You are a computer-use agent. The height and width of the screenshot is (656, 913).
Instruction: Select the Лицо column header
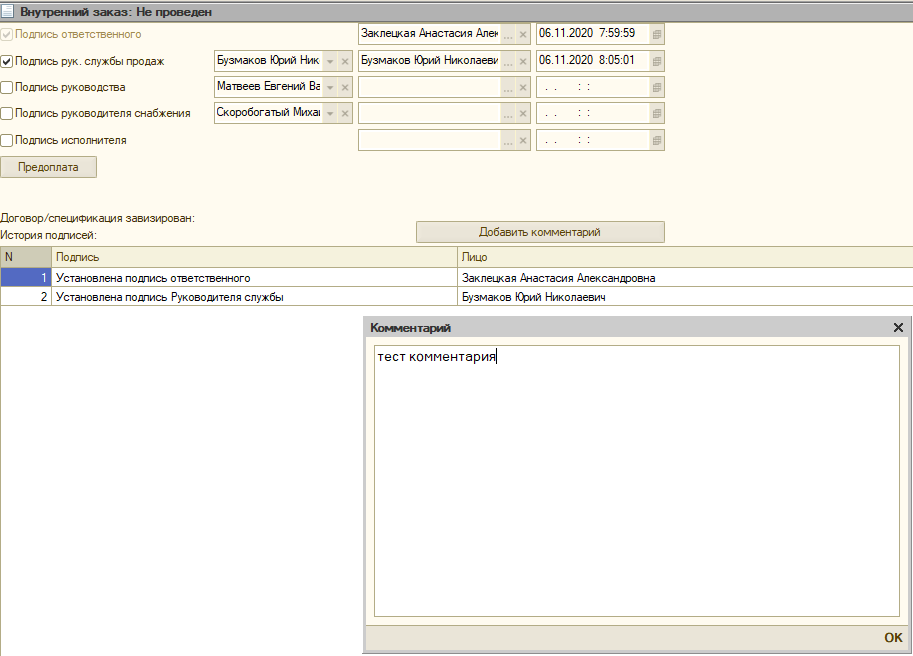tap(685, 257)
